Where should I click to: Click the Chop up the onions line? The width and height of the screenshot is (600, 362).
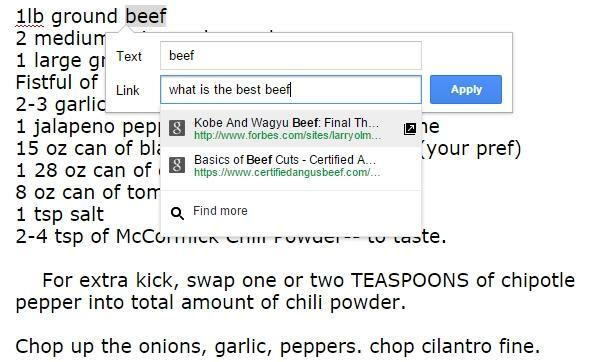click(278, 346)
